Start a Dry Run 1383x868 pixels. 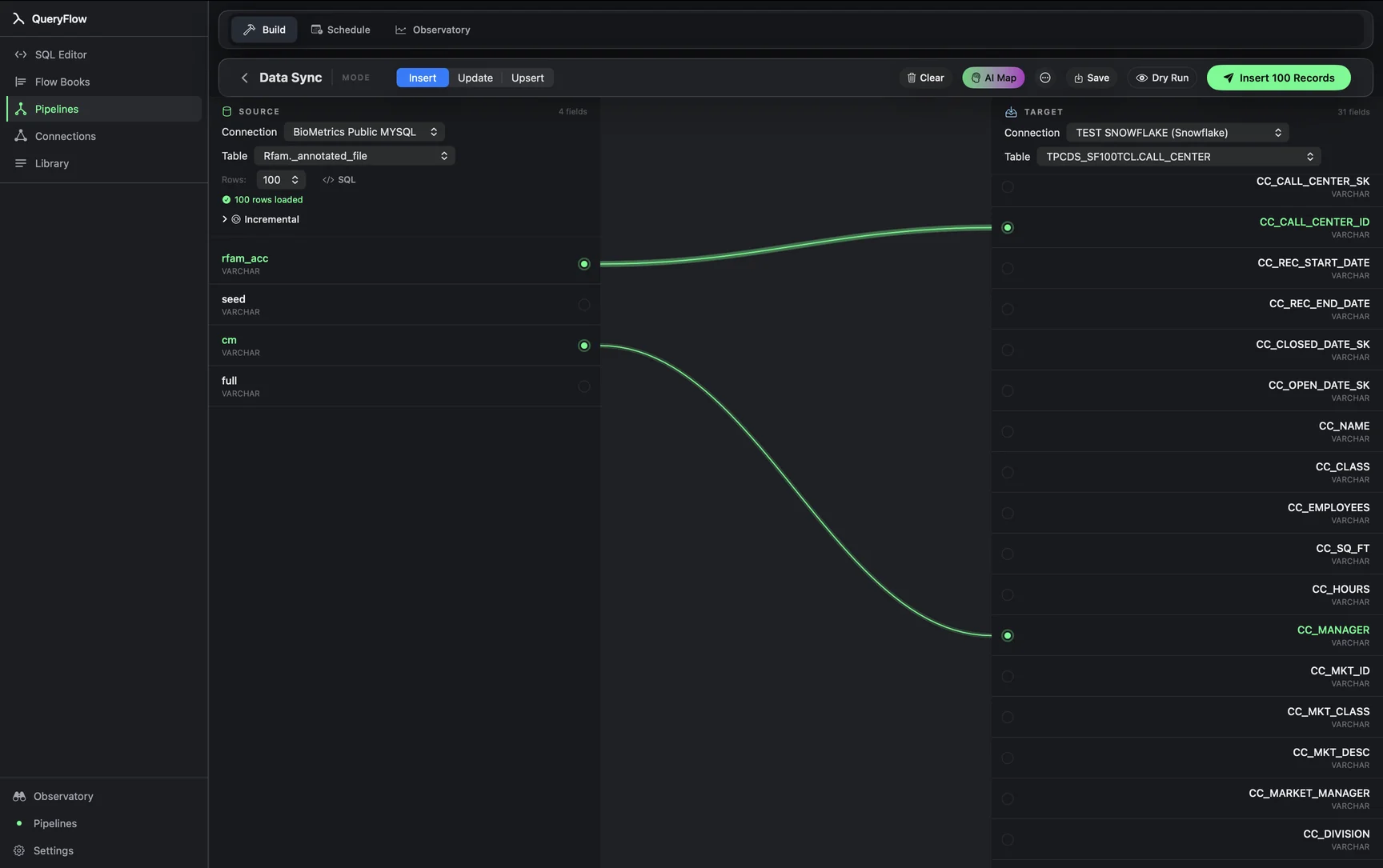click(x=1162, y=78)
